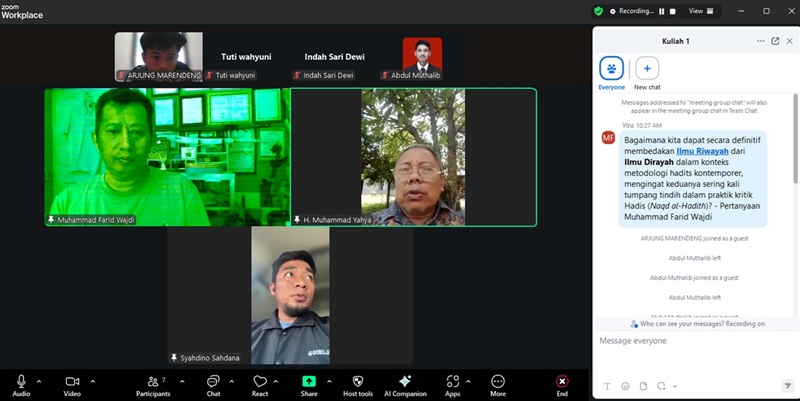Open text formatting options in chat

point(607,386)
